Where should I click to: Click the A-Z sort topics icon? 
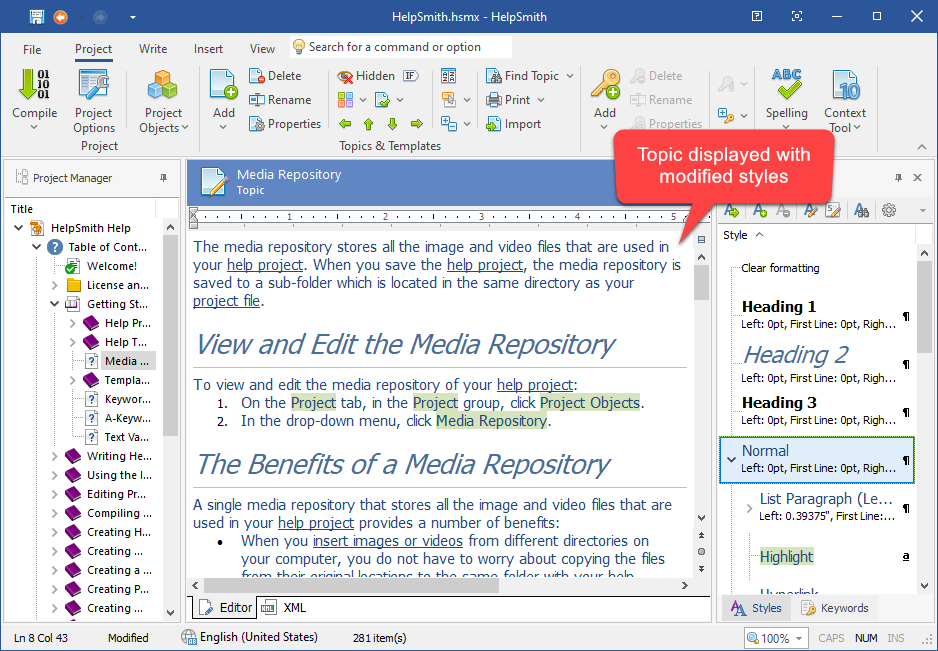(x=449, y=76)
